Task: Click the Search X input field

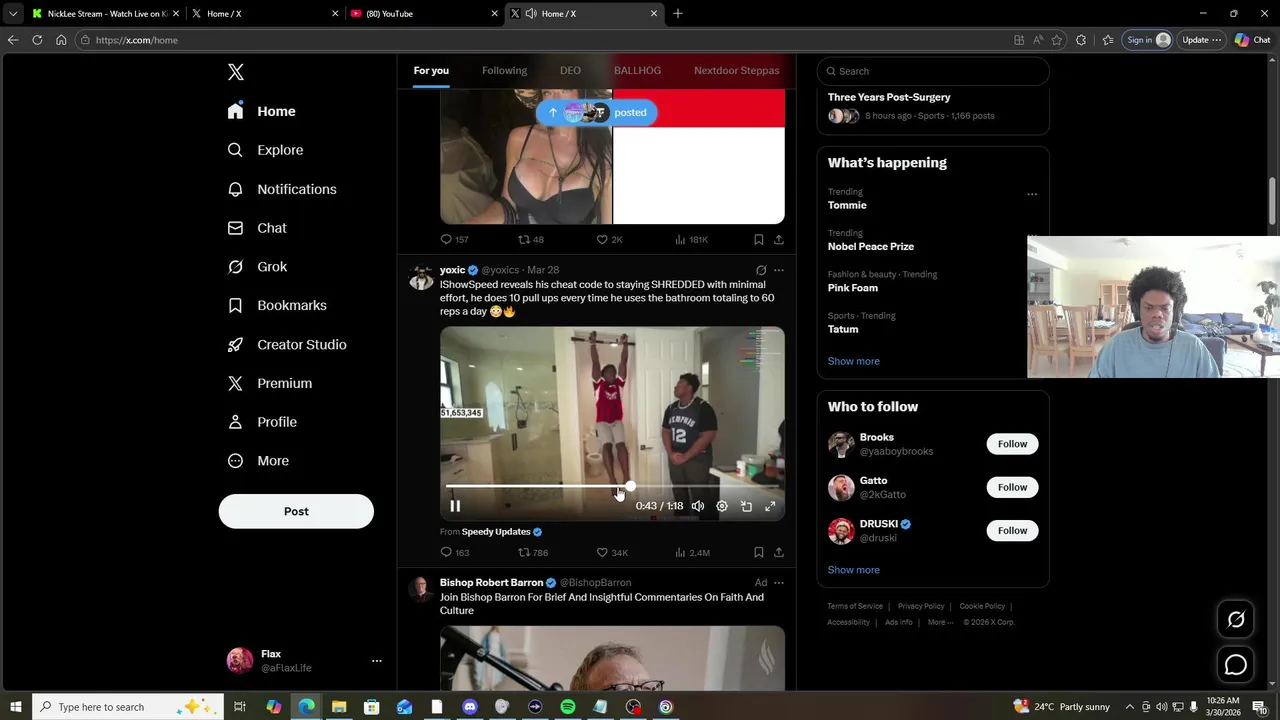Action: coord(933,71)
